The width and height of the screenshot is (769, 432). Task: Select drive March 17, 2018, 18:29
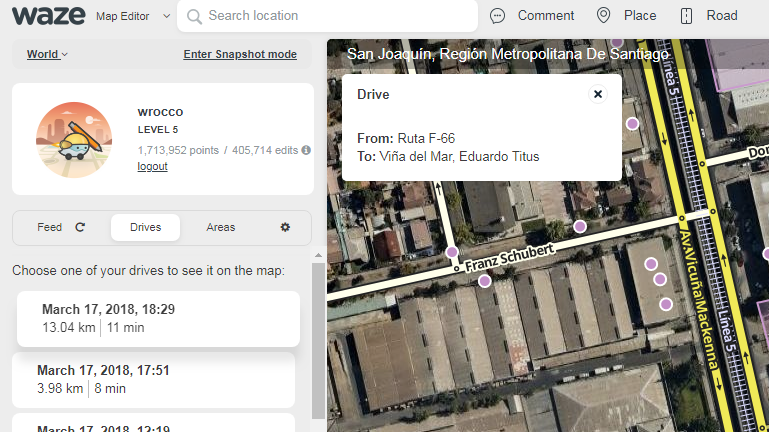click(x=158, y=319)
